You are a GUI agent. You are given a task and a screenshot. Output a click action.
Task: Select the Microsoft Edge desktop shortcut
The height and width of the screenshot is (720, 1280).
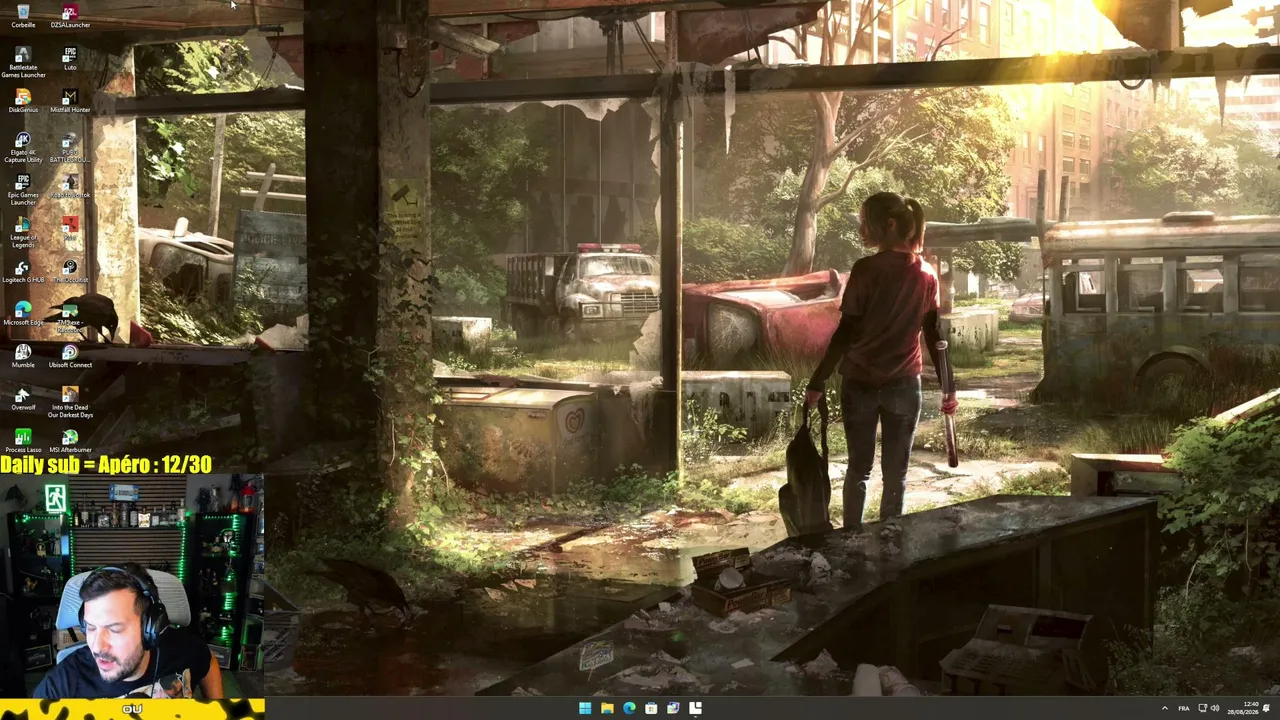coord(23,315)
